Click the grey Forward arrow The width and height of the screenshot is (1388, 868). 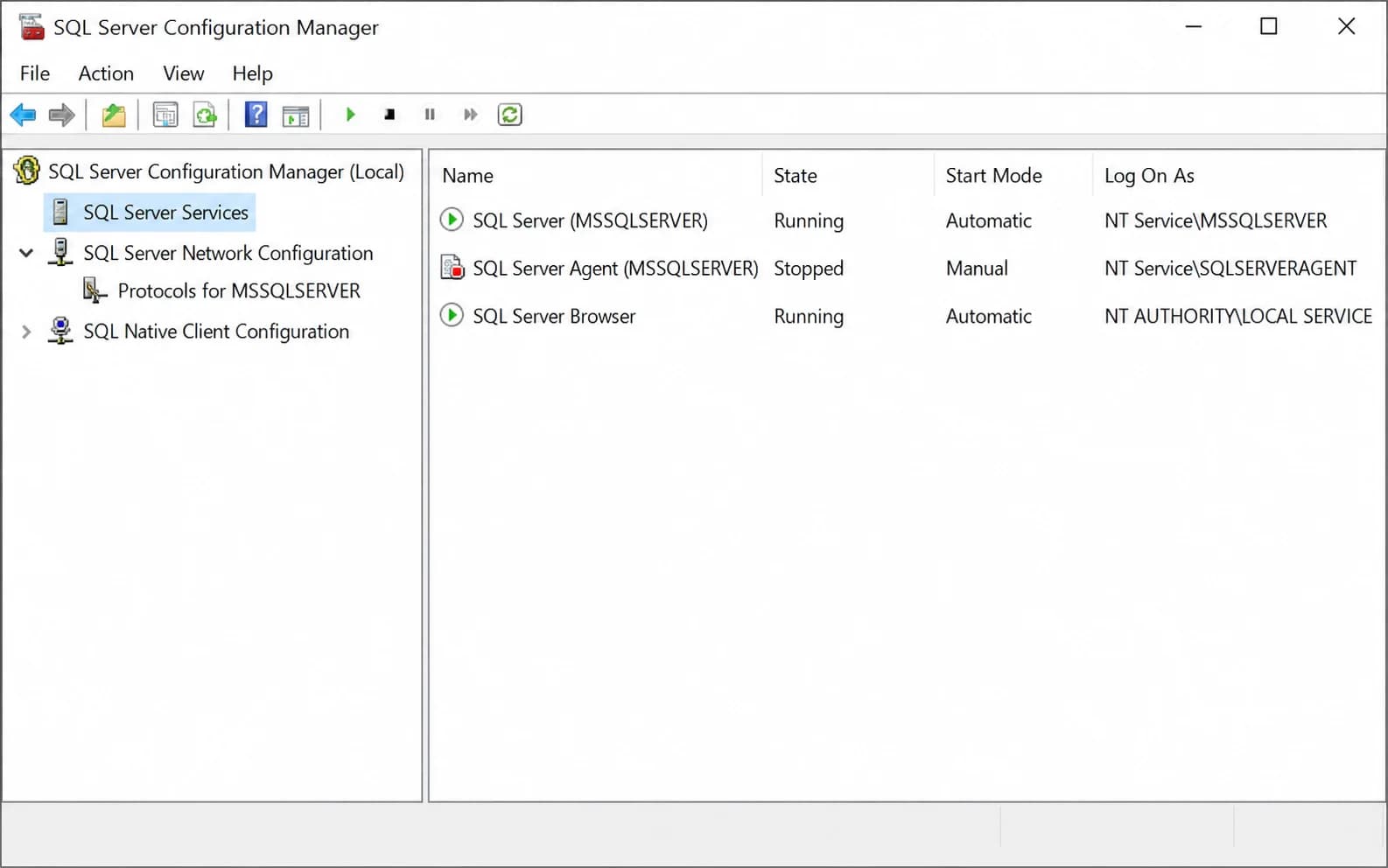[x=61, y=115]
